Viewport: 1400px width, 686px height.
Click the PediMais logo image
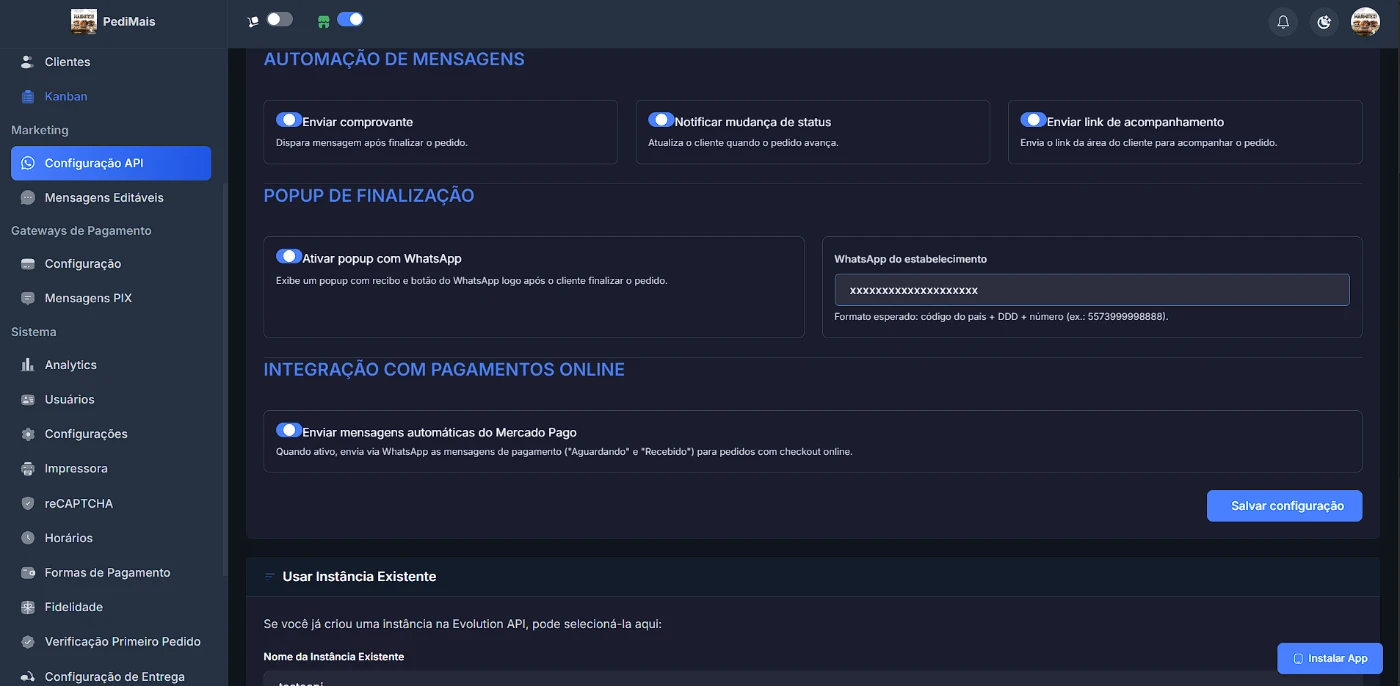(x=84, y=21)
